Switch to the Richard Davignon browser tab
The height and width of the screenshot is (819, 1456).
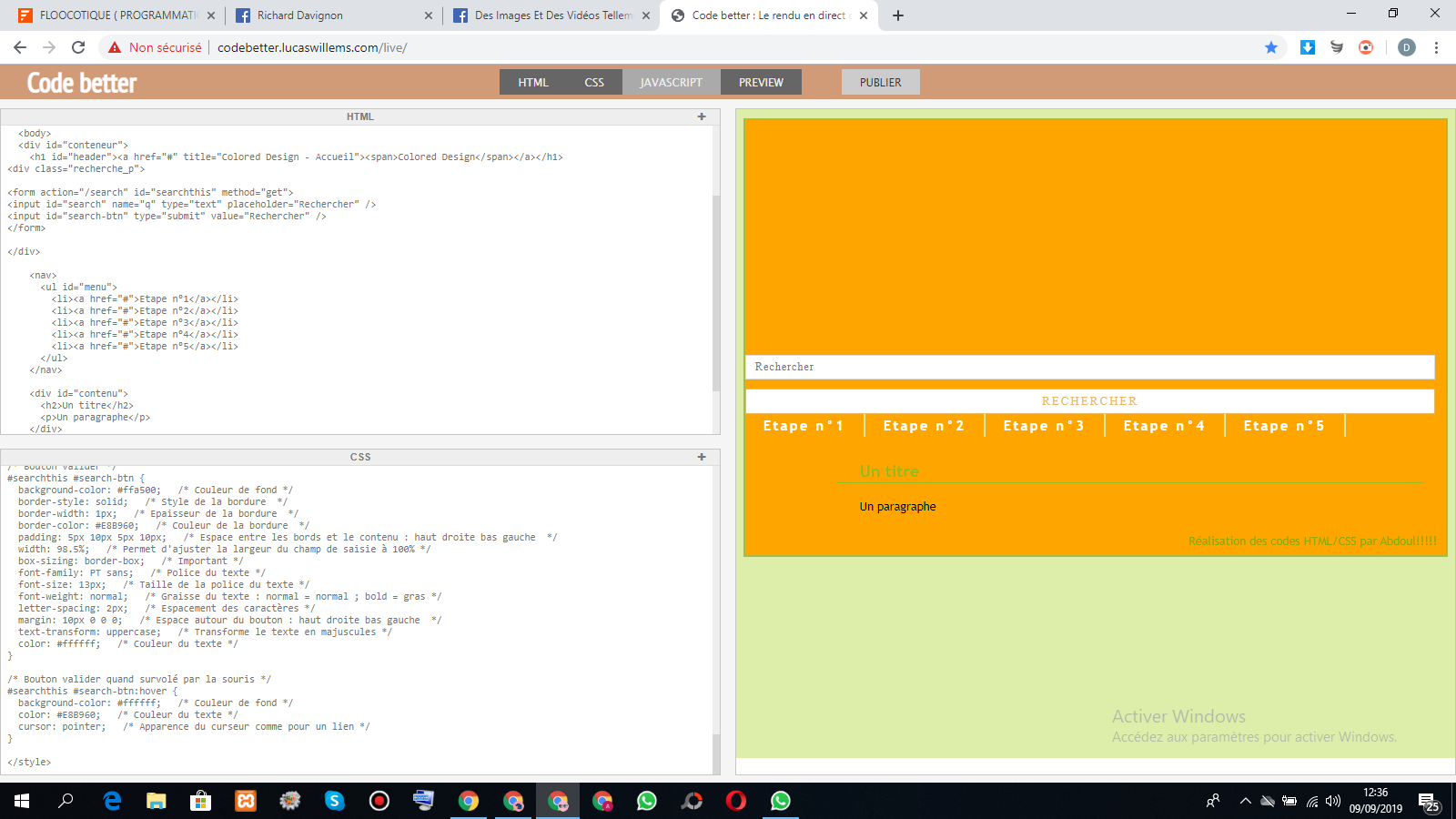(x=332, y=15)
